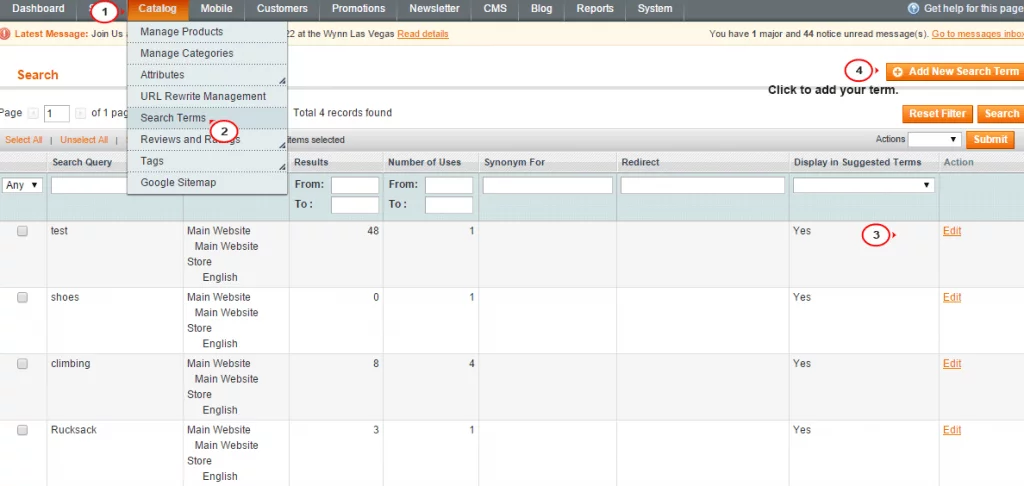Select Manage Products from Catalog menu

pyautogui.click(x=182, y=32)
